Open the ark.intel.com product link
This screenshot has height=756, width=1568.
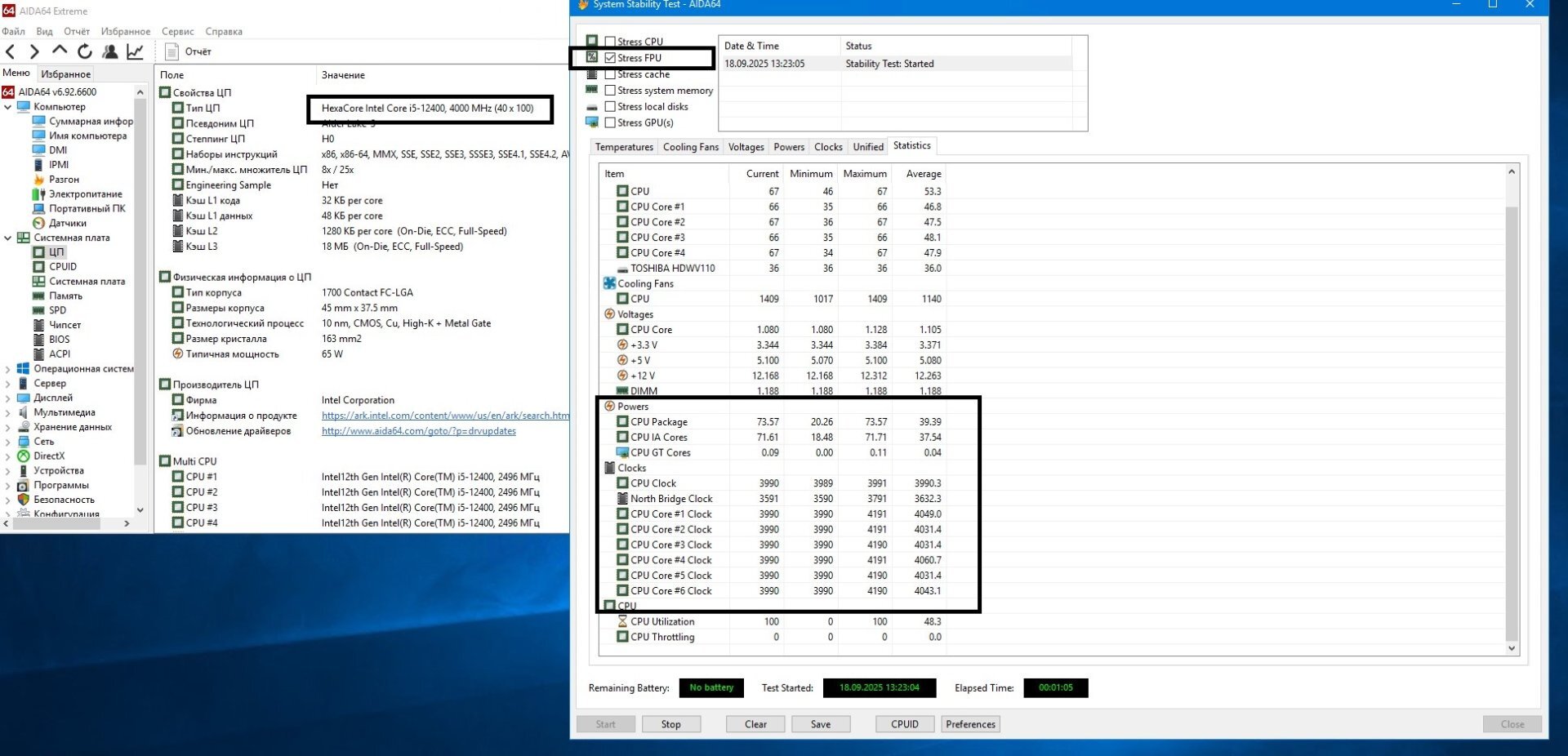click(445, 416)
